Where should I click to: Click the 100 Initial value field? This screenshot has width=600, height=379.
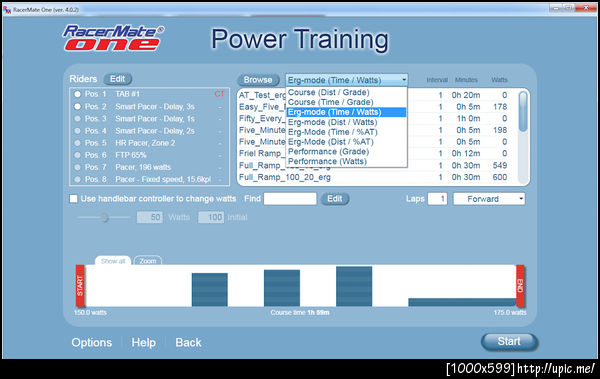pos(211,217)
